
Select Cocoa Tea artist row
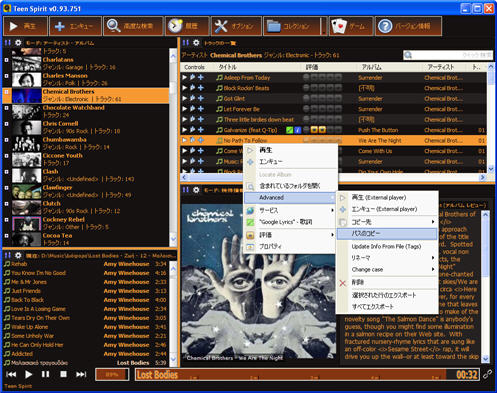pyautogui.click(x=86, y=239)
